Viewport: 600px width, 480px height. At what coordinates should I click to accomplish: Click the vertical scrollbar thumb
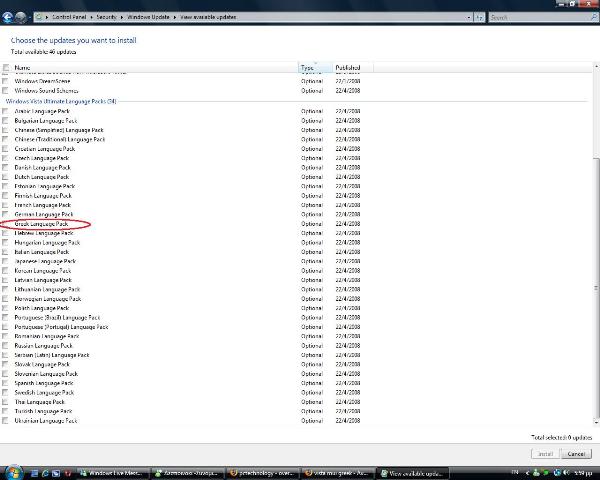click(x=596, y=287)
